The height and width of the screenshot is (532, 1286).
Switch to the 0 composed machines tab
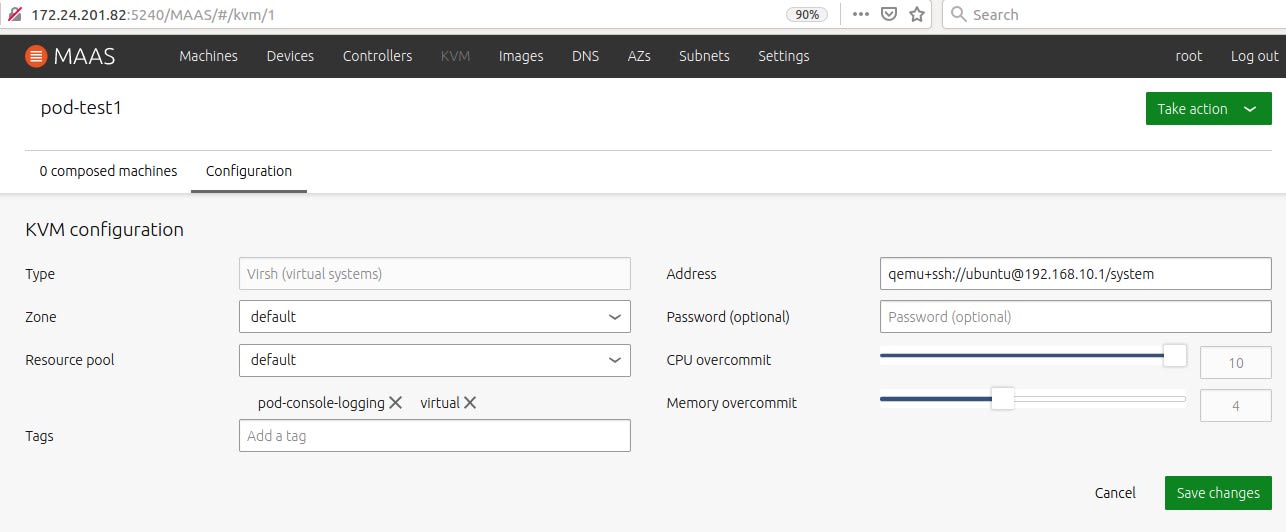108,171
